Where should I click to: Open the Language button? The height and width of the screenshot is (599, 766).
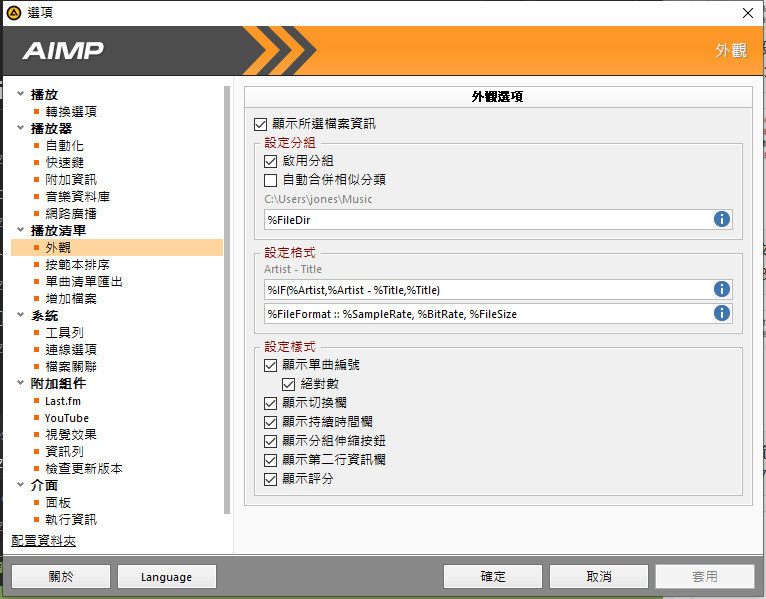[x=167, y=577]
